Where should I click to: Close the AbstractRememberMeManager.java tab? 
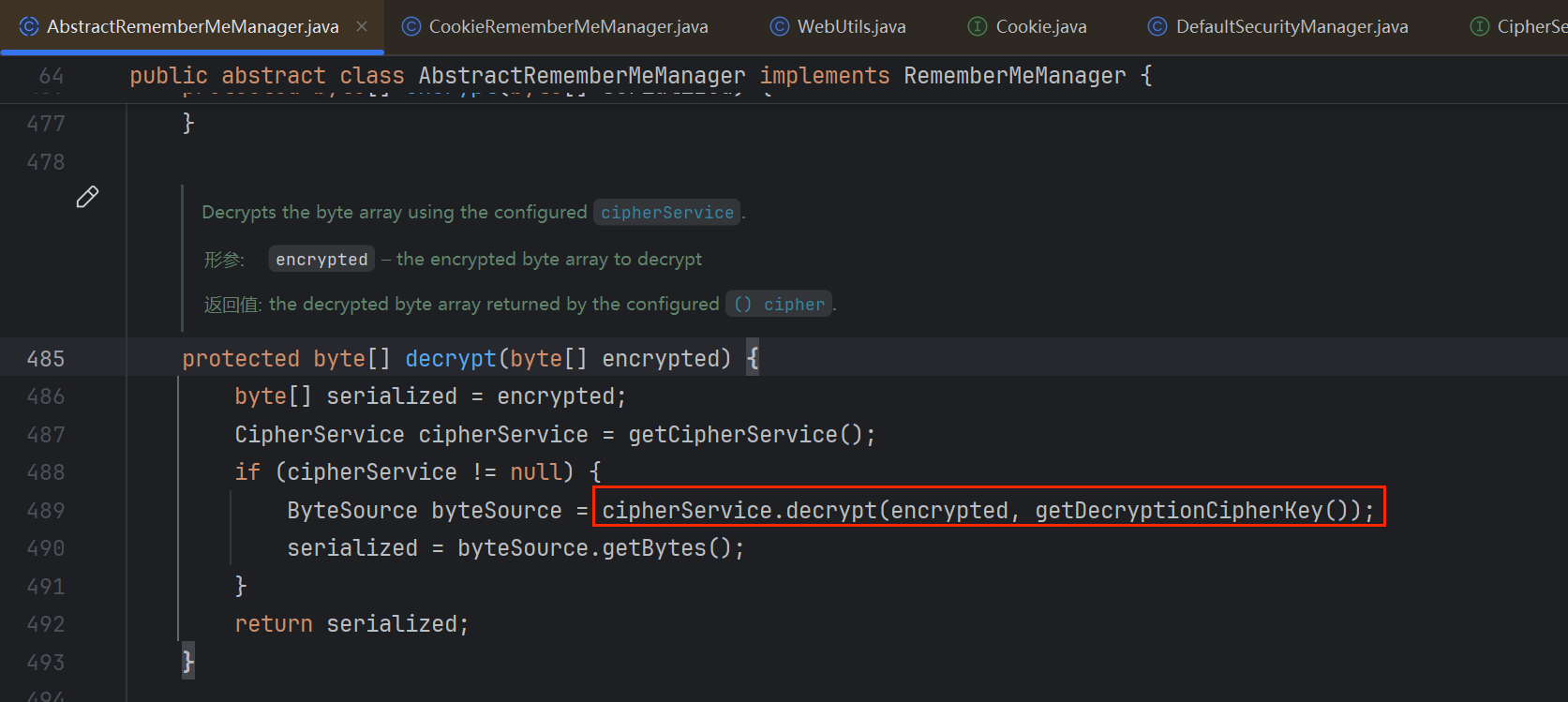362,26
